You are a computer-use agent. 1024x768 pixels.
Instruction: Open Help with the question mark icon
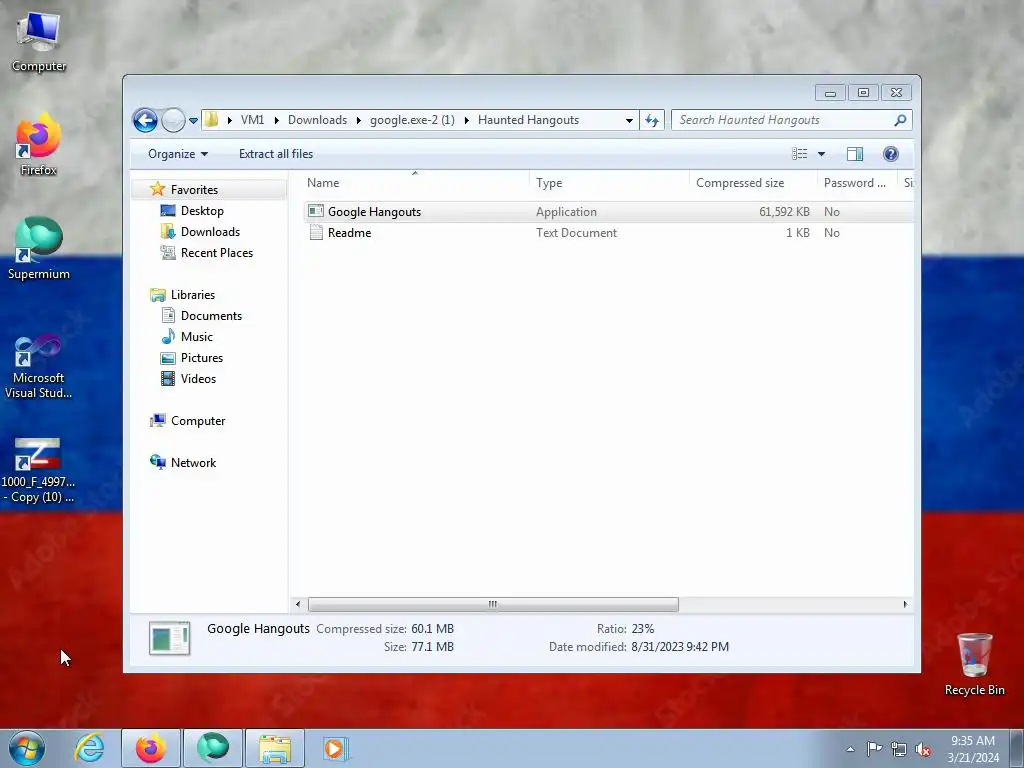tap(891, 154)
